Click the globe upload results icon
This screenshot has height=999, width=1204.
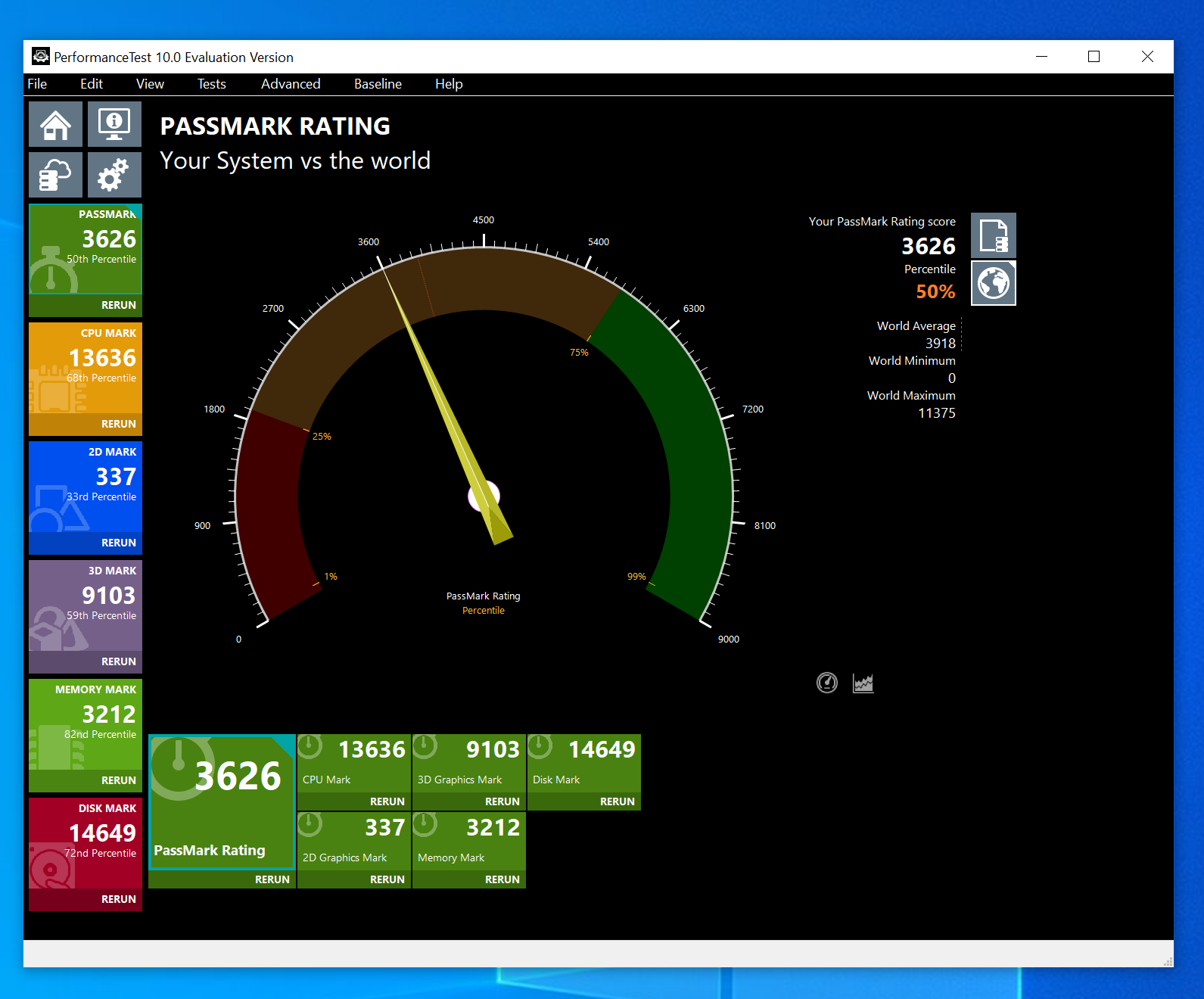pos(993,283)
